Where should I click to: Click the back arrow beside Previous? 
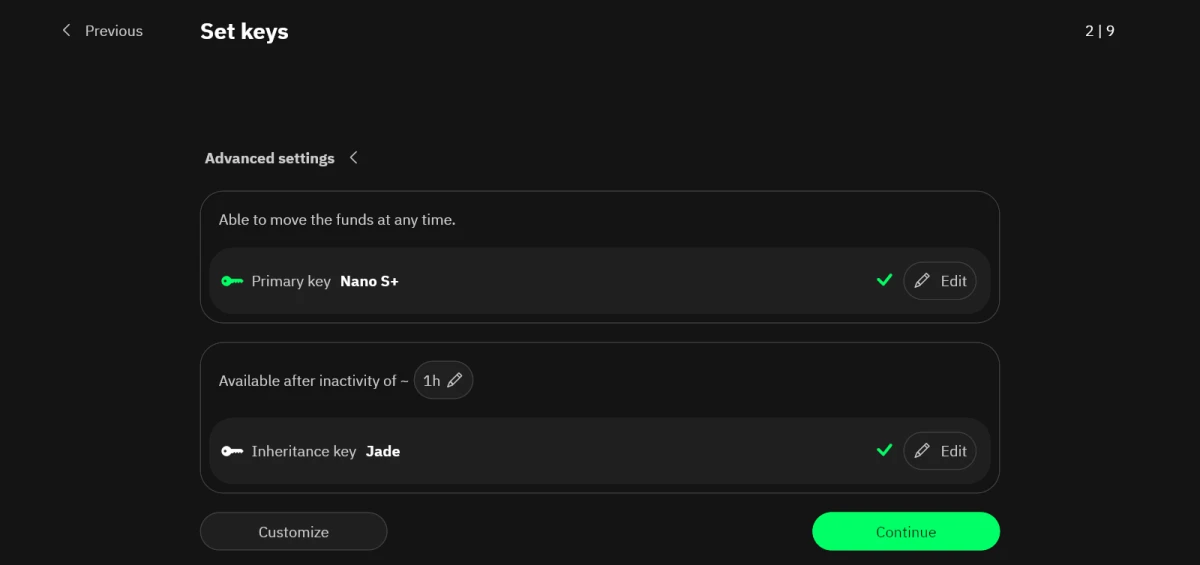click(x=67, y=31)
